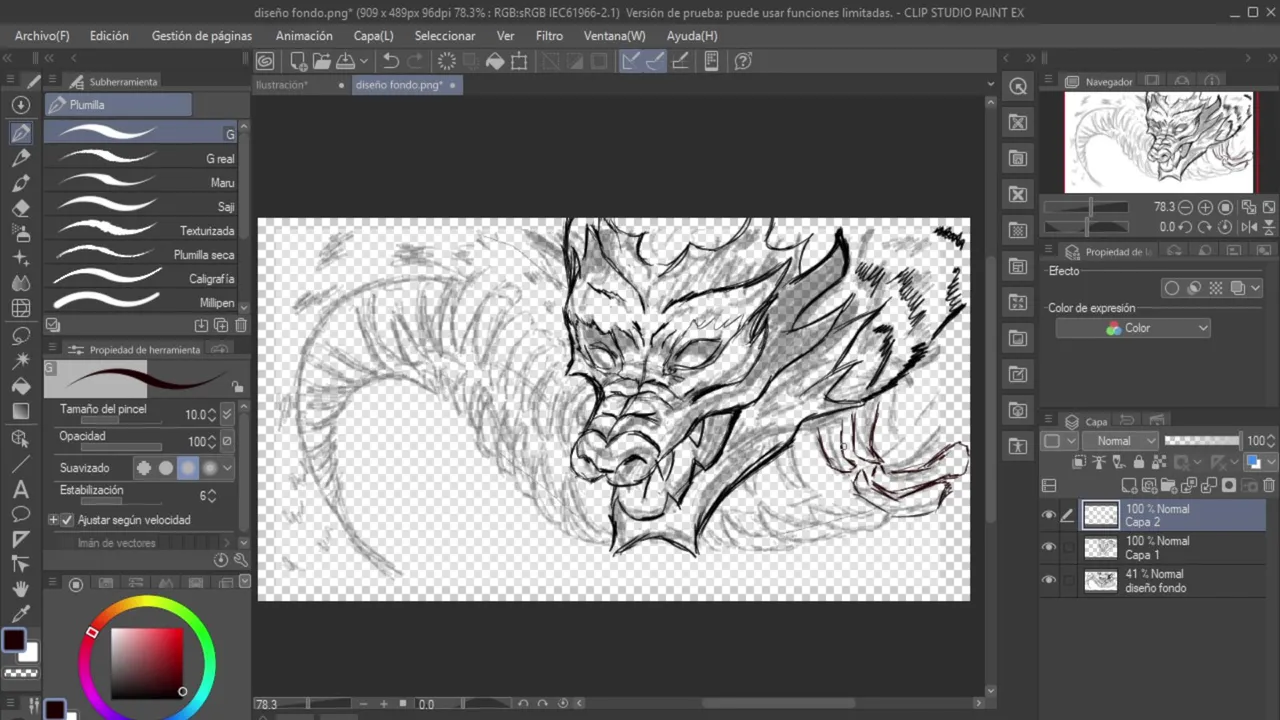Viewport: 1280px width, 720px height.
Task: Click the Fill icon in command bar
Action: click(x=495, y=61)
